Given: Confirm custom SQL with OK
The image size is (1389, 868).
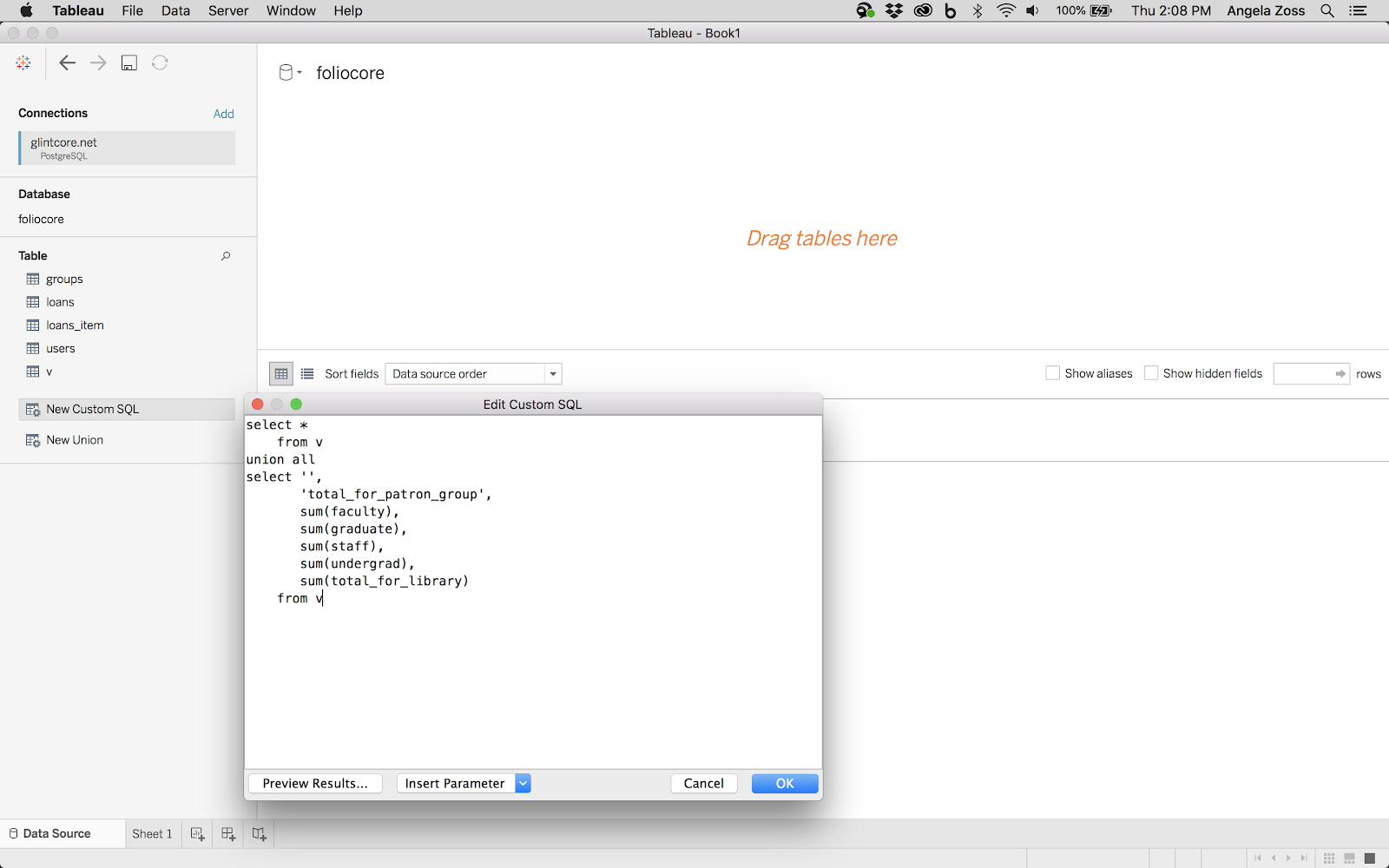Looking at the screenshot, I should coord(785,784).
